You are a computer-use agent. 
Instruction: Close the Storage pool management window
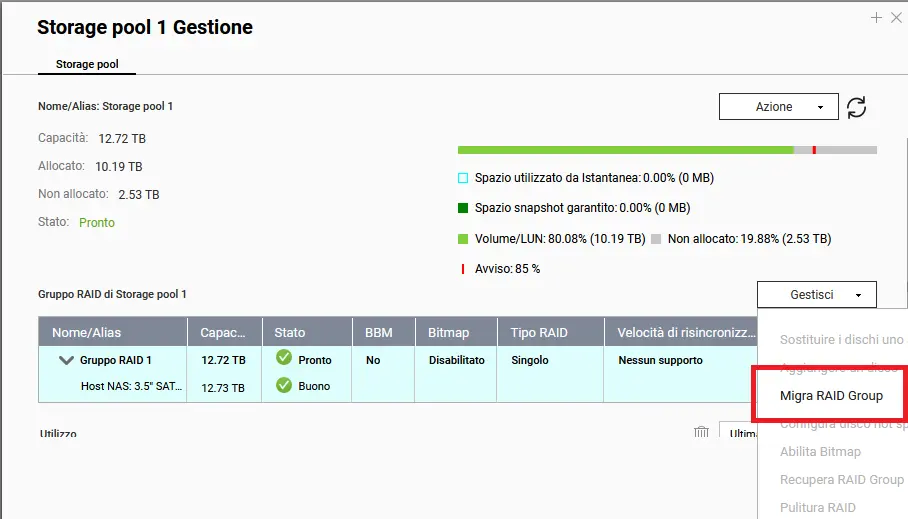click(x=897, y=18)
